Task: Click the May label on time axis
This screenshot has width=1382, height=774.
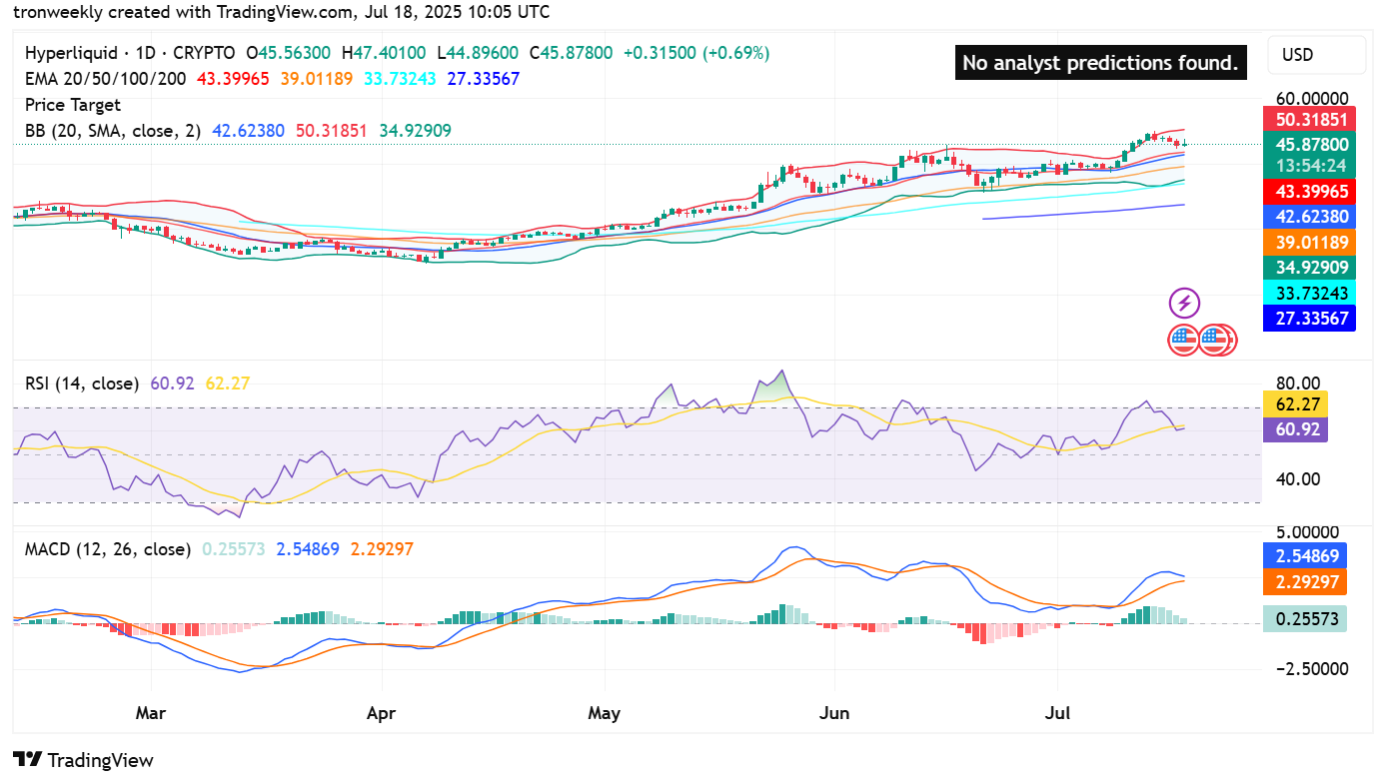Action: click(x=604, y=713)
